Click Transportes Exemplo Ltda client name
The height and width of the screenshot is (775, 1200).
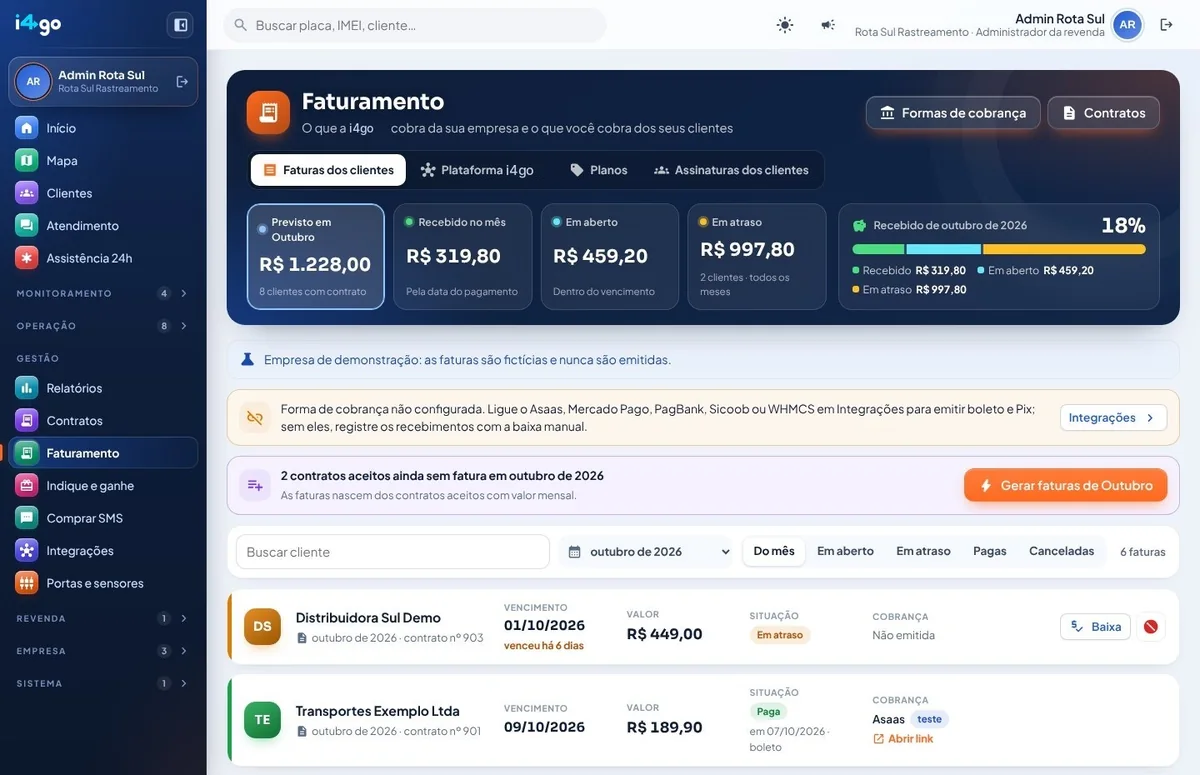pyautogui.click(x=378, y=711)
